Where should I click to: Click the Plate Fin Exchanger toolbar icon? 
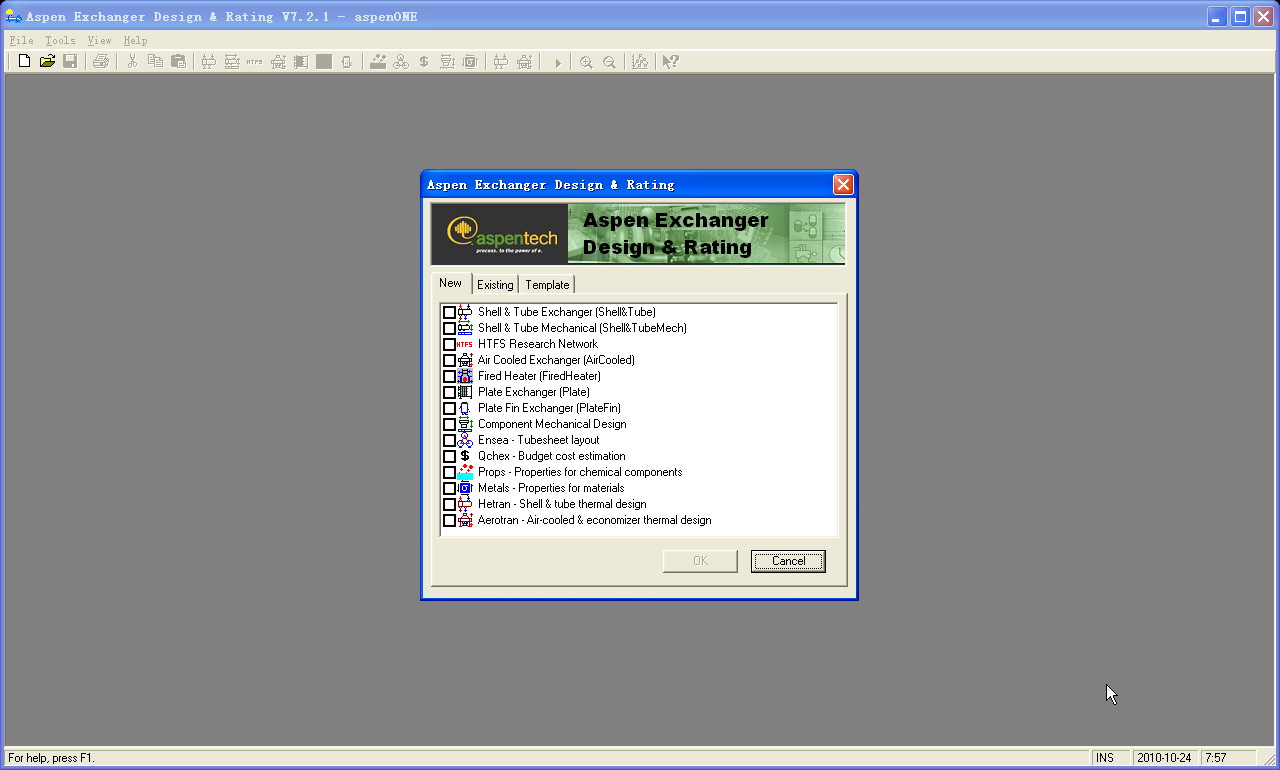[347, 62]
